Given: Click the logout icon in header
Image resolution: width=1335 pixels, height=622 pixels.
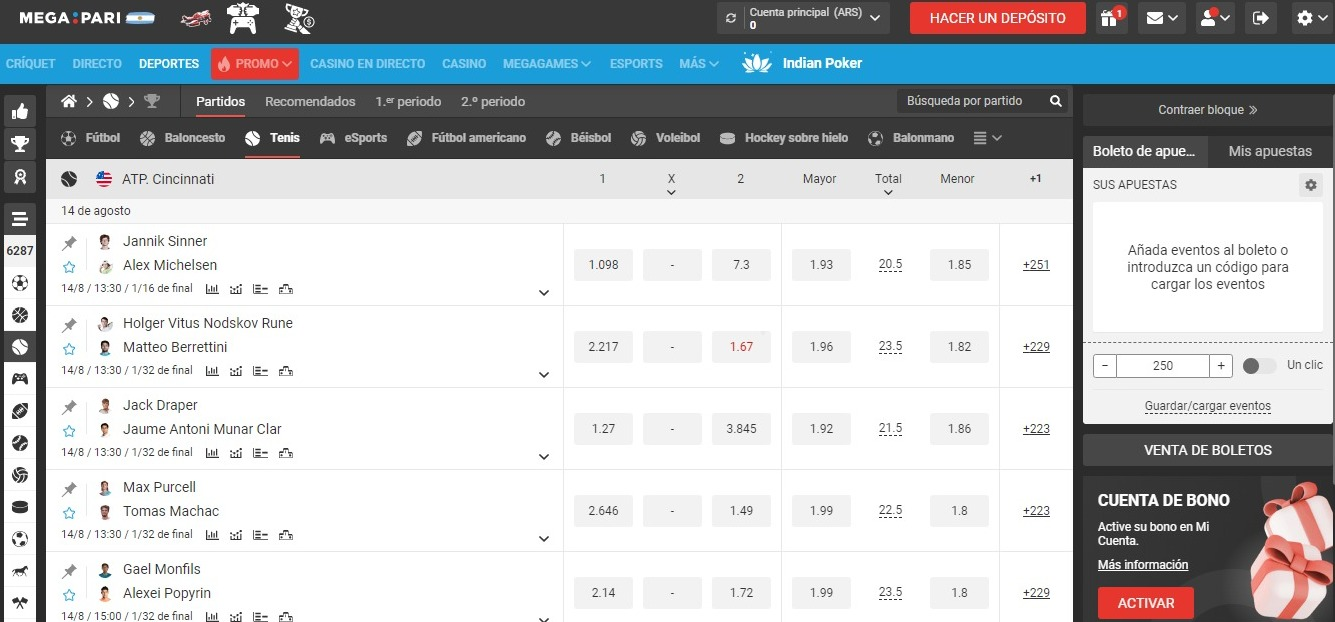Looking at the screenshot, I should click(x=1261, y=18).
